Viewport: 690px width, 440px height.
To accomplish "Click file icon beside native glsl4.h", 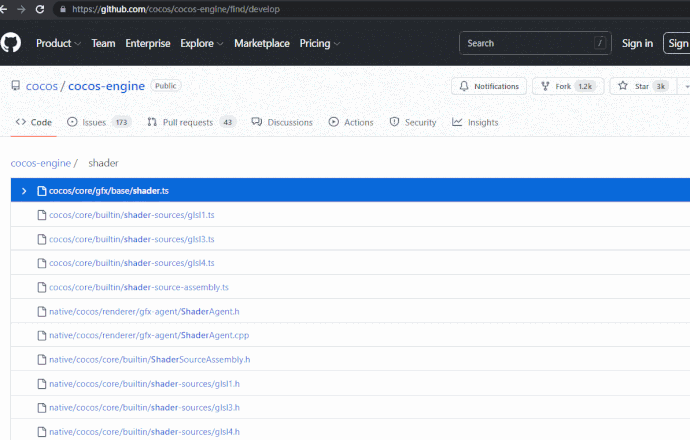I will pos(42,432).
